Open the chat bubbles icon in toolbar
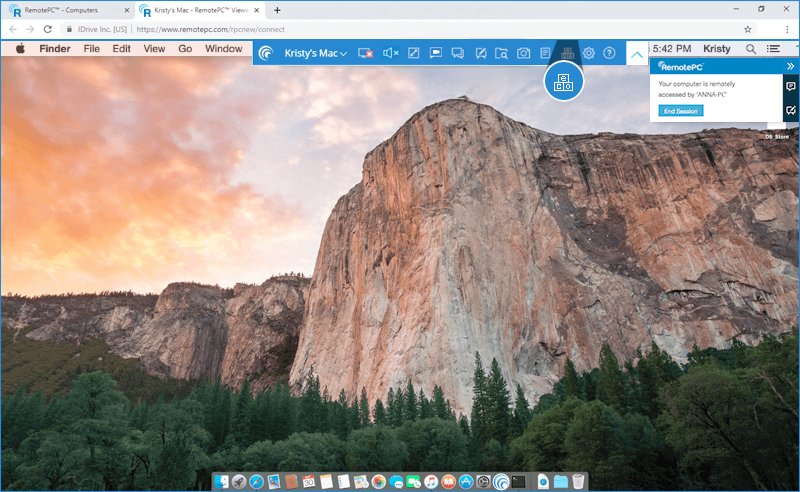Image resolution: width=800 pixels, height=492 pixels. pos(457,53)
